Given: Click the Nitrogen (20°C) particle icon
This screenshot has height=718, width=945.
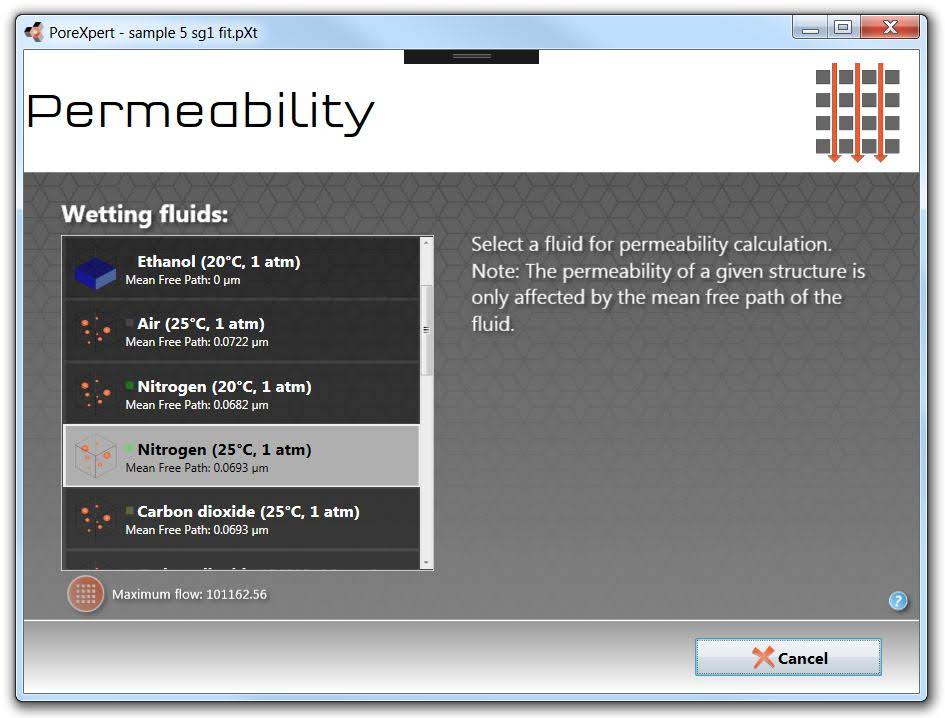Looking at the screenshot, I should [x=96, y=394].
